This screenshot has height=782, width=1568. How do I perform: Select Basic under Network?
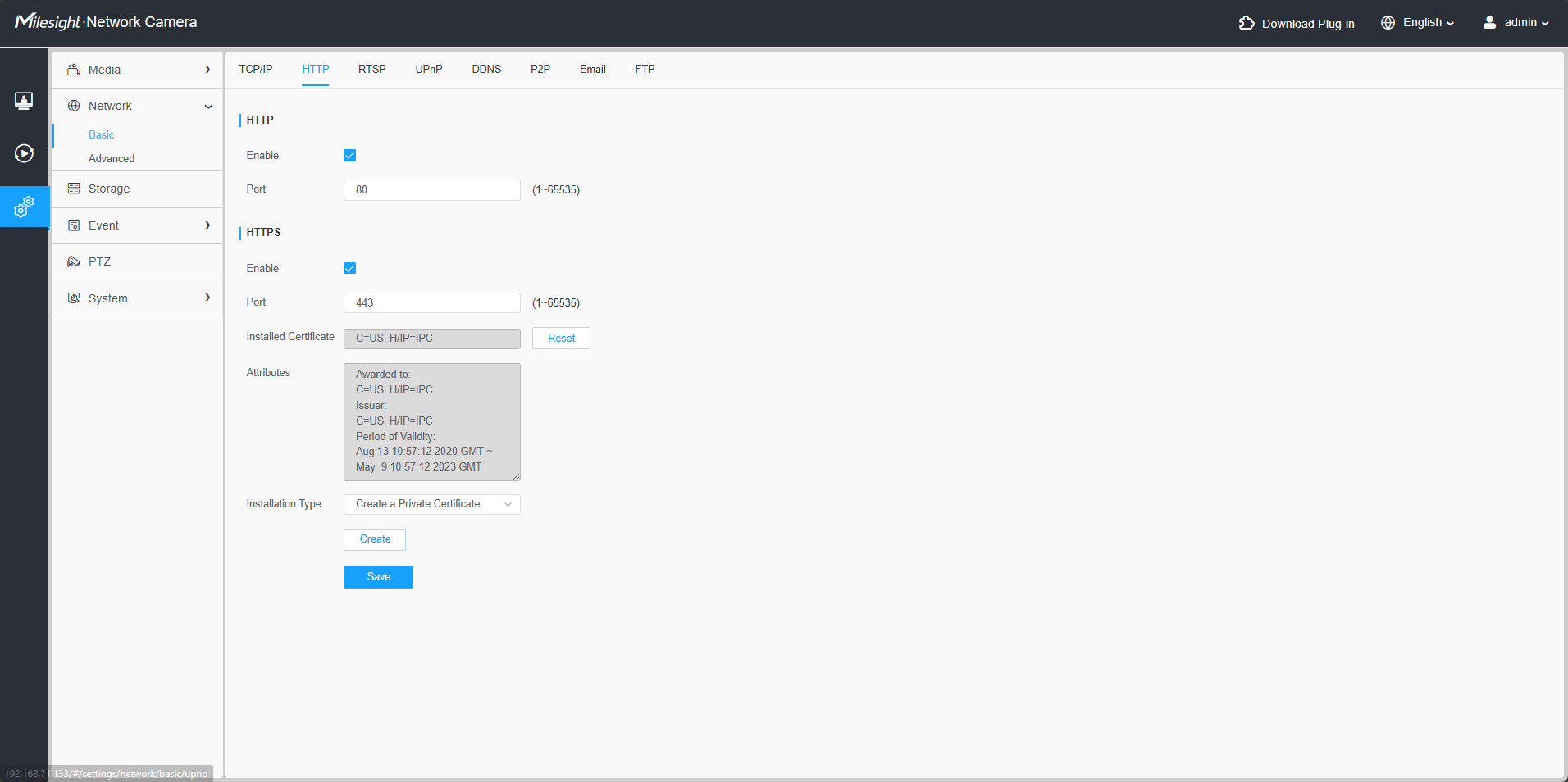[x=102, y=134]
